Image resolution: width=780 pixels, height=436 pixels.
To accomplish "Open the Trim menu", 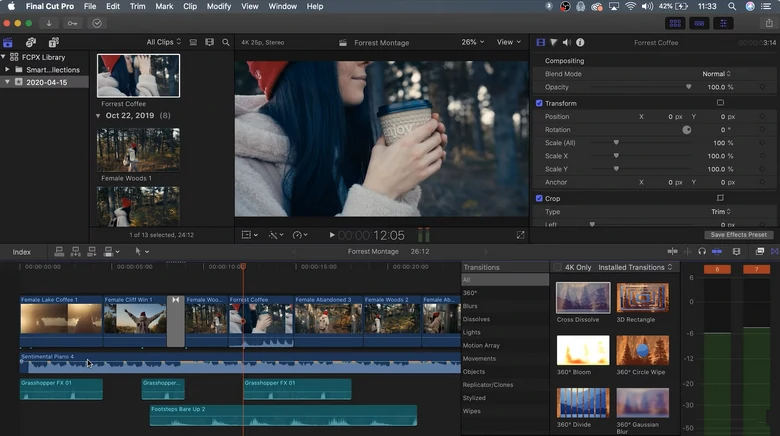I will [138, 6].
